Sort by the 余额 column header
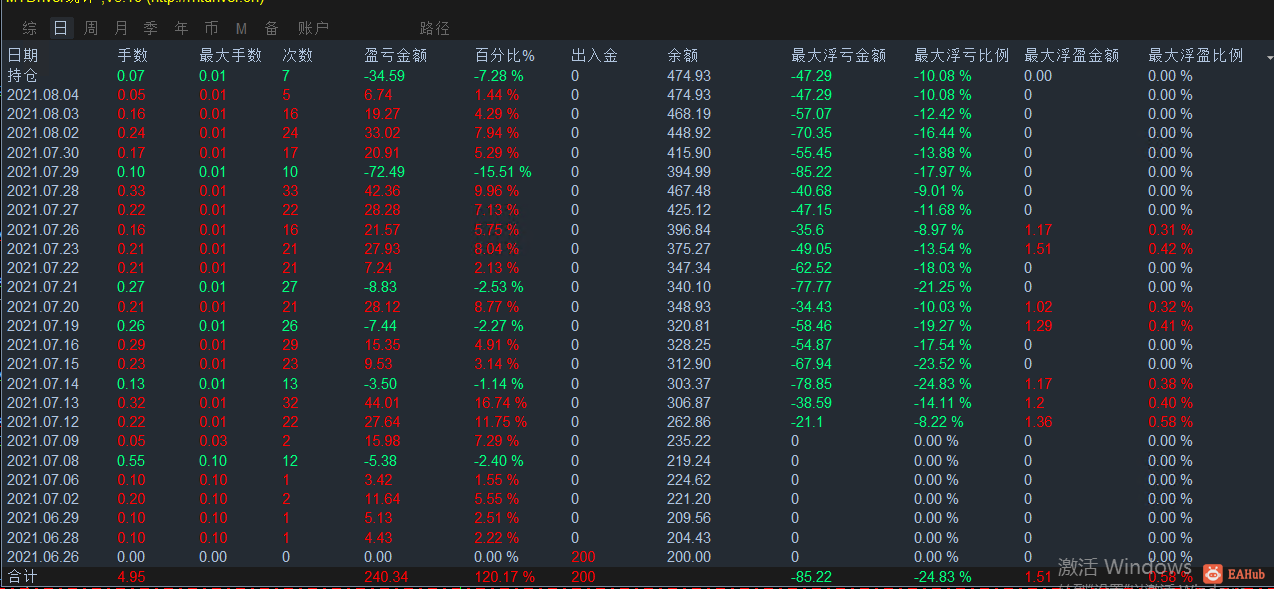This screenshot has width=1274, height=589. [x=683, y=56]
